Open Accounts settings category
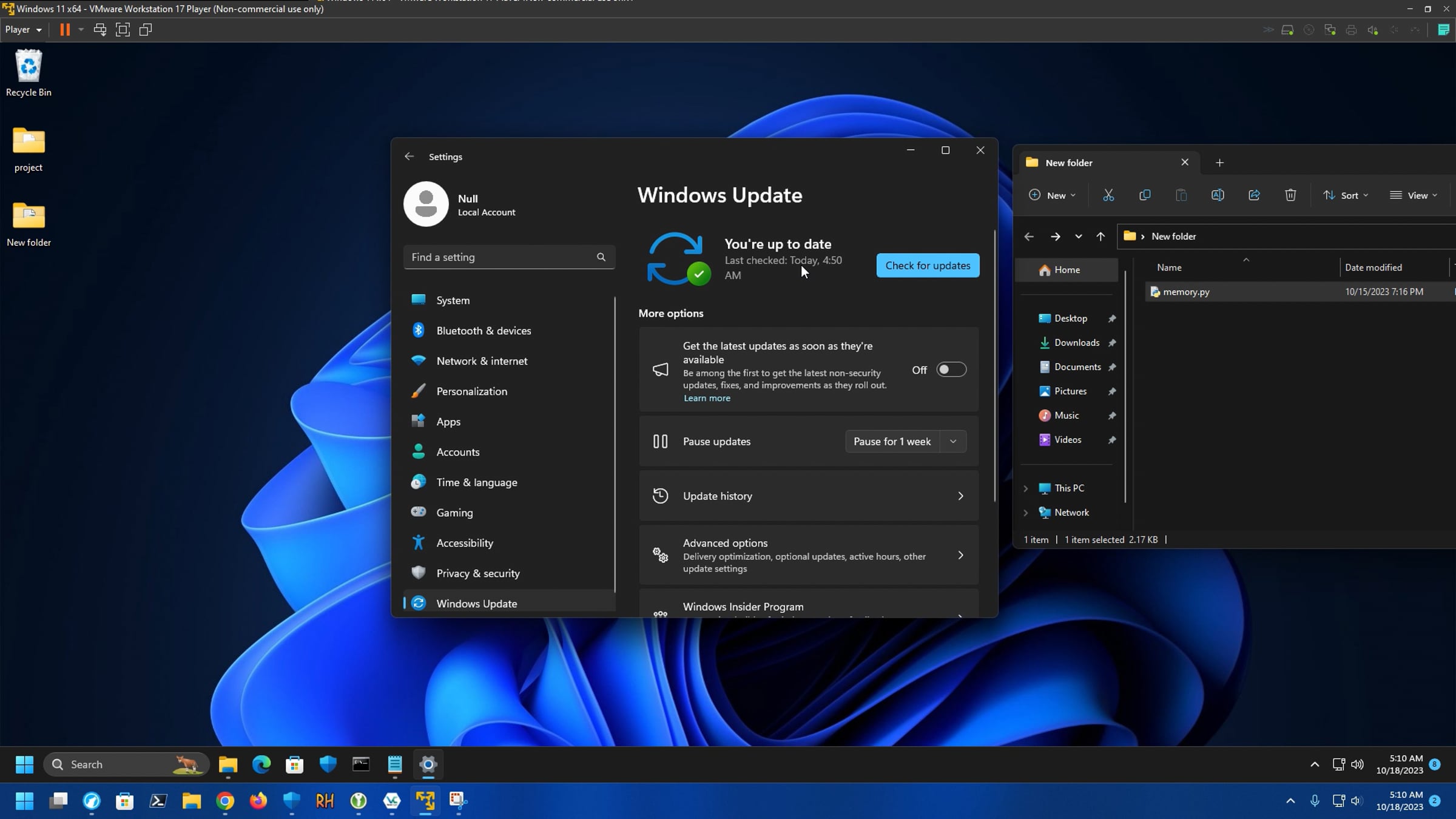 coord(509,452)
